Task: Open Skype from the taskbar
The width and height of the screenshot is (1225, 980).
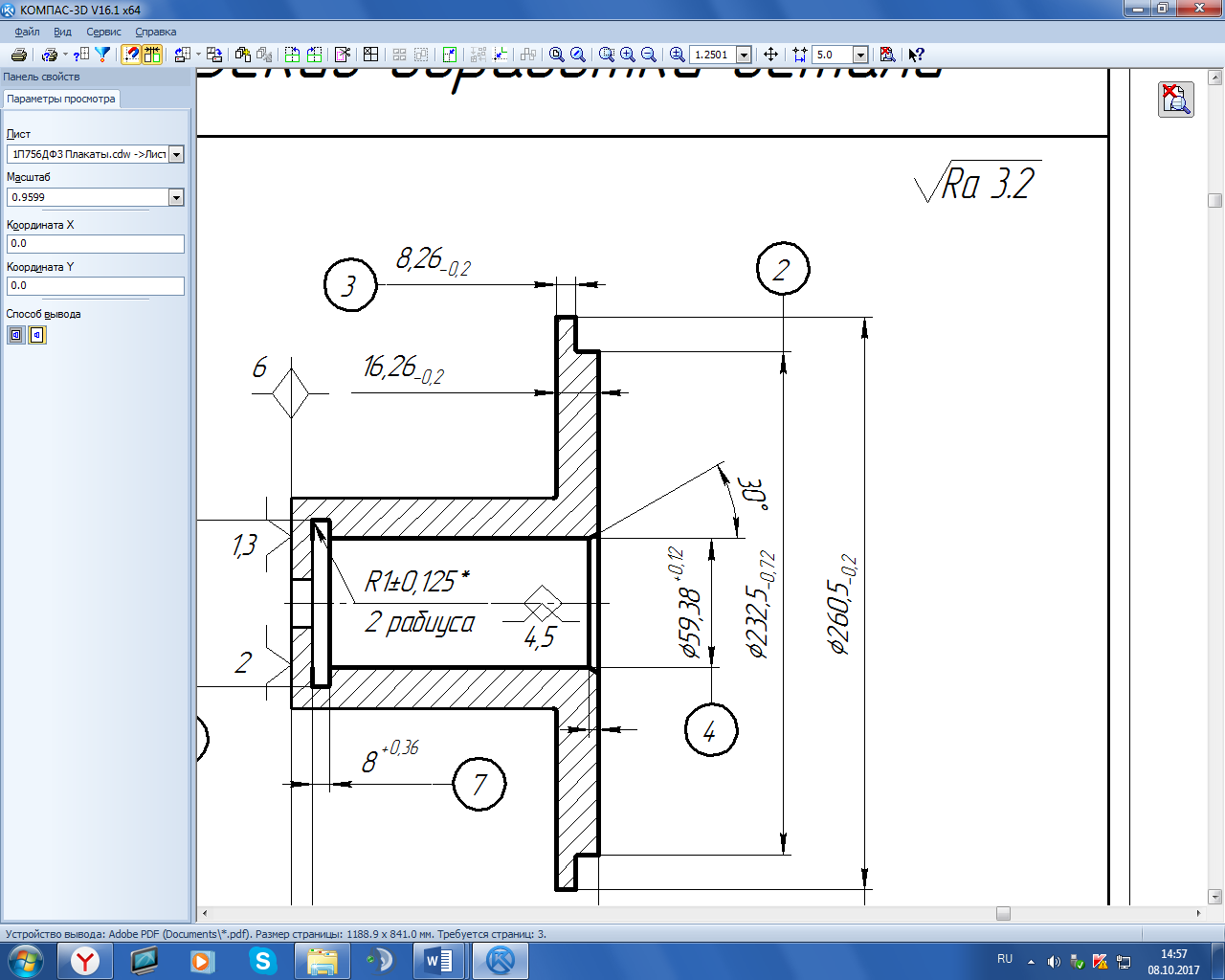Action: pos(262,961)
